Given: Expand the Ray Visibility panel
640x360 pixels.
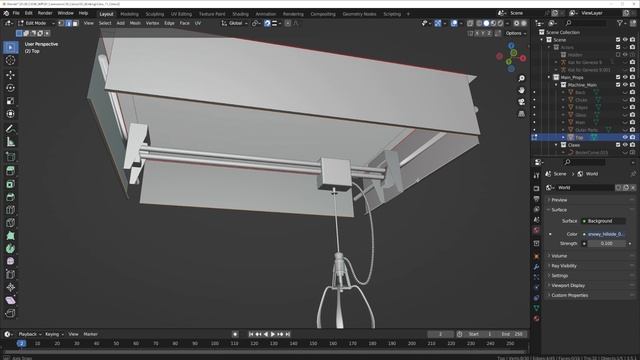Looking at the screenshot, I should pyautogui.click(x=590, y=266).
